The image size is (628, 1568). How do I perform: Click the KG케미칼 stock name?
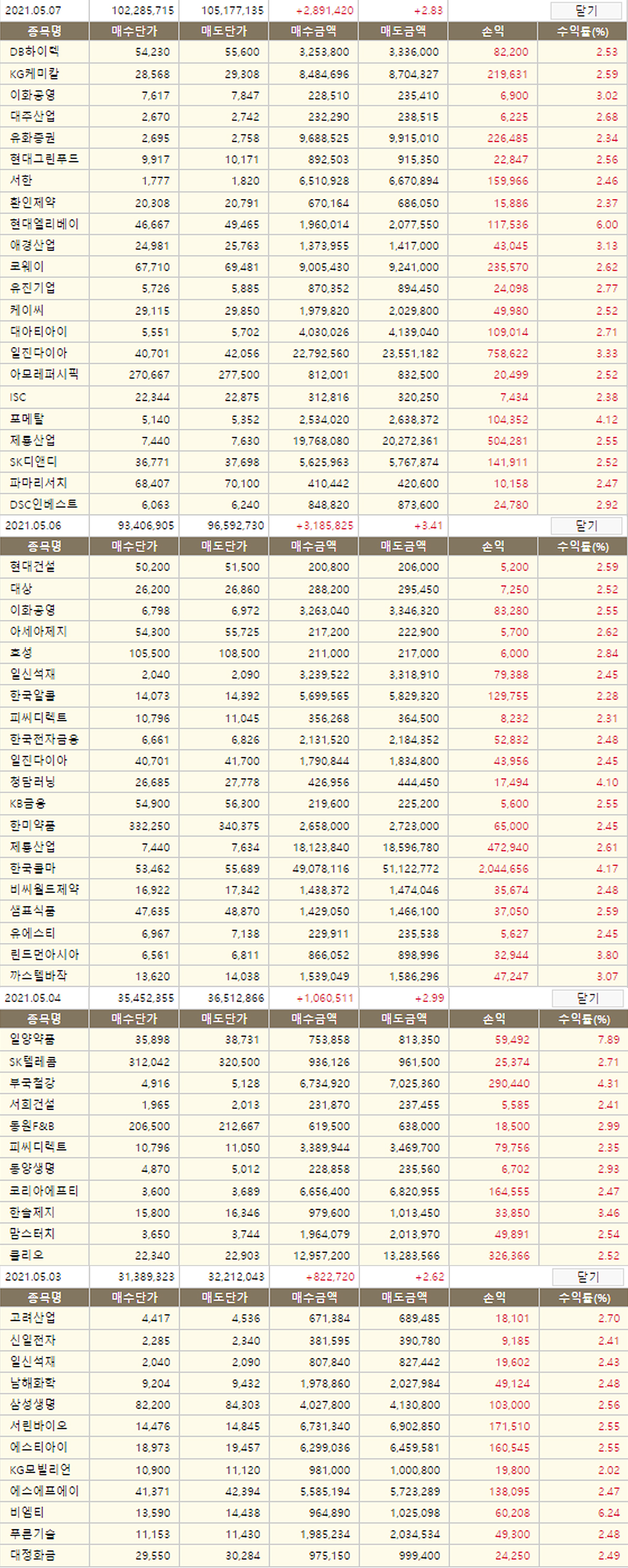34,74
